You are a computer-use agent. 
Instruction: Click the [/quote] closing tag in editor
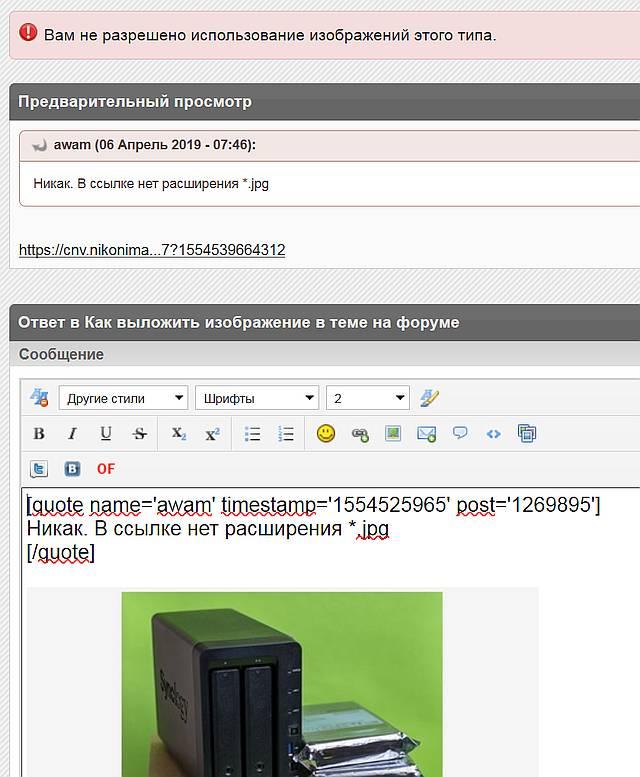[60, 552]
